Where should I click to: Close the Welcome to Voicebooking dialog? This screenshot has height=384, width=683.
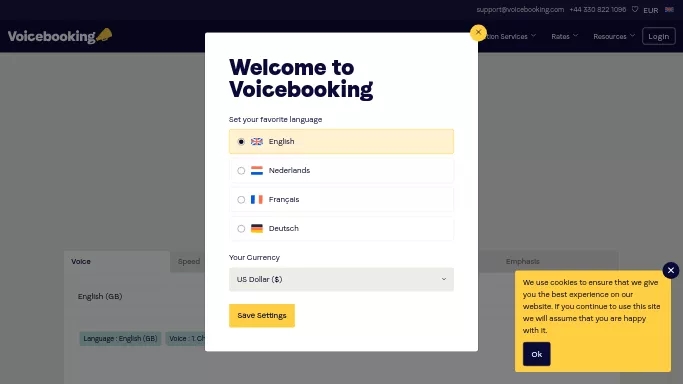(478, 32)
